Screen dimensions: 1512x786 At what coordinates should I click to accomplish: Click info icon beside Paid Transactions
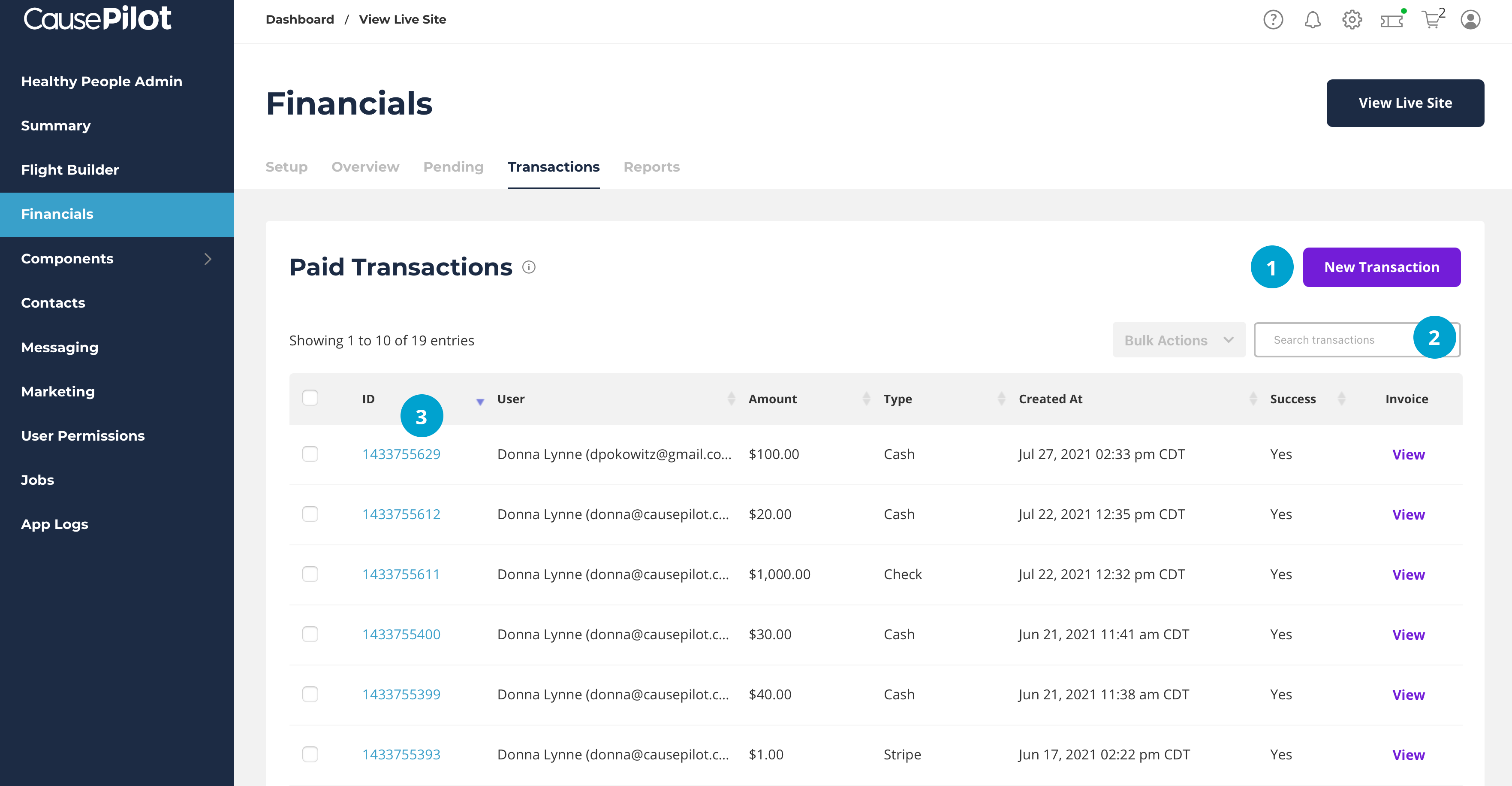529,267
